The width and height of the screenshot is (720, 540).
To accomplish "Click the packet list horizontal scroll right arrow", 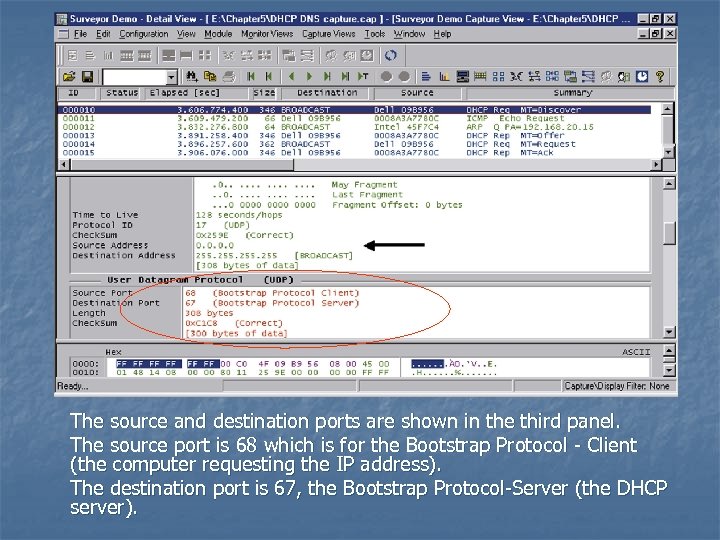I will coord(656,164).
